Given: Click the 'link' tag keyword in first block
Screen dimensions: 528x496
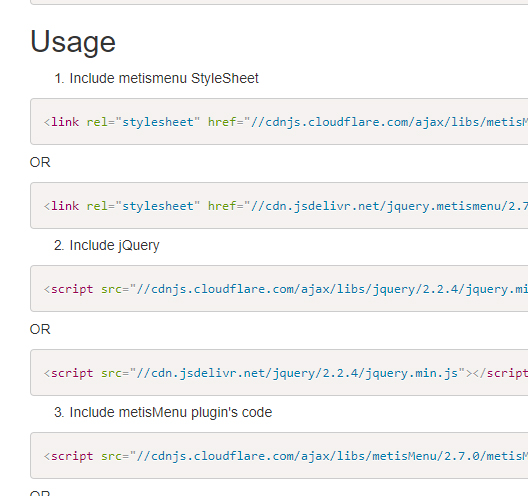Looking at the screenshot, I should (65, 122).
